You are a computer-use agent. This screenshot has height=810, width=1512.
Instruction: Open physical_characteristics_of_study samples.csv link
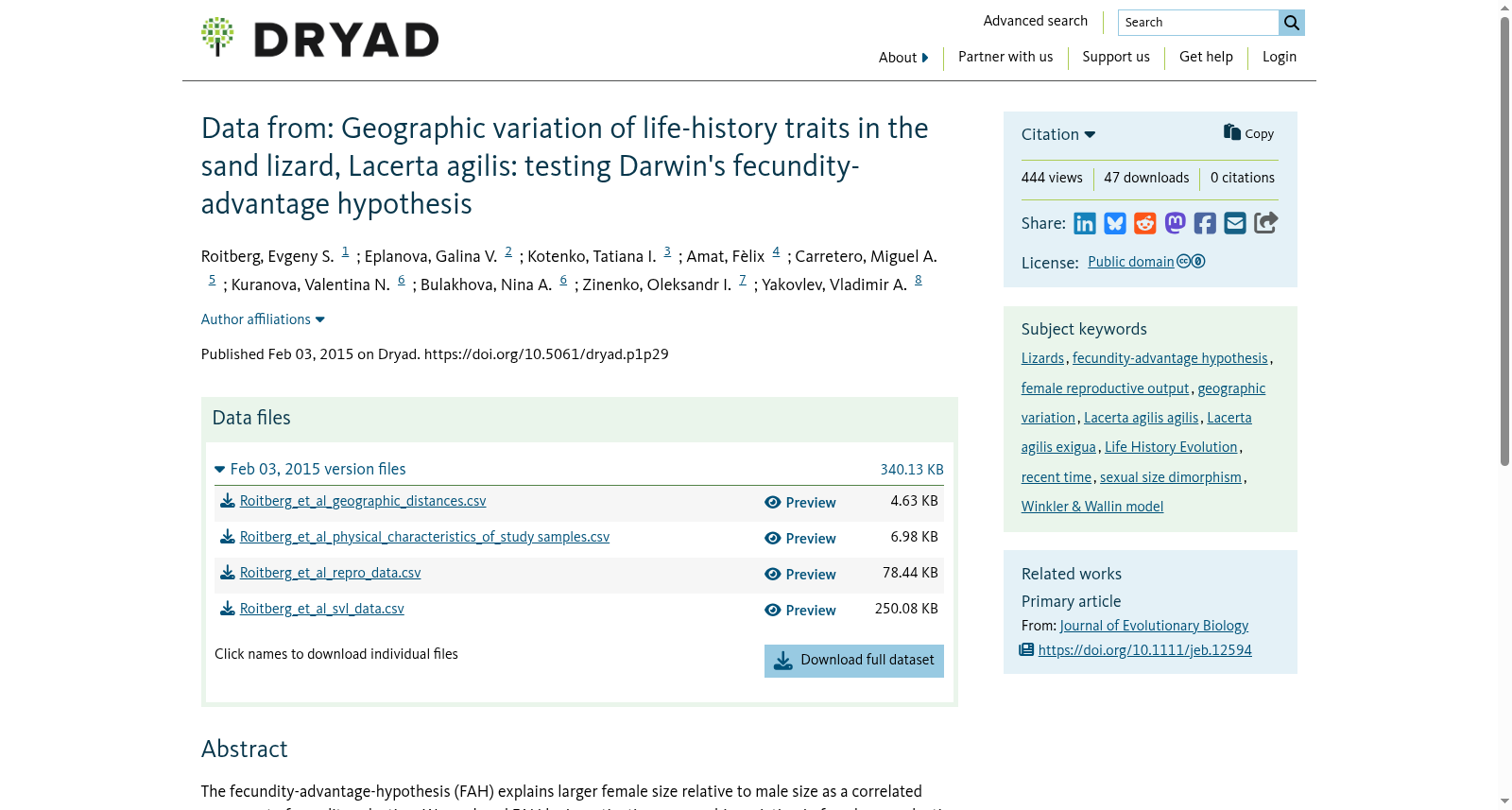click(424, 537)
